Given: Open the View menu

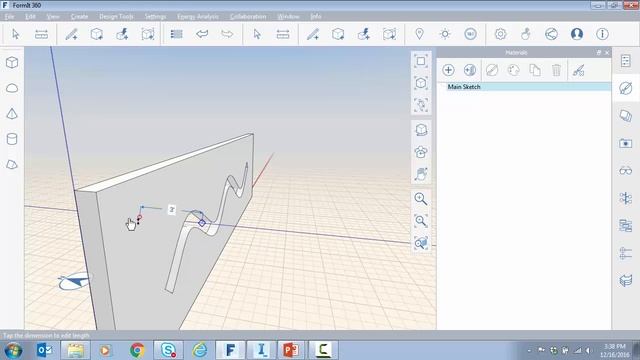Looking at the screenshot, I should (x=53, y=16).
